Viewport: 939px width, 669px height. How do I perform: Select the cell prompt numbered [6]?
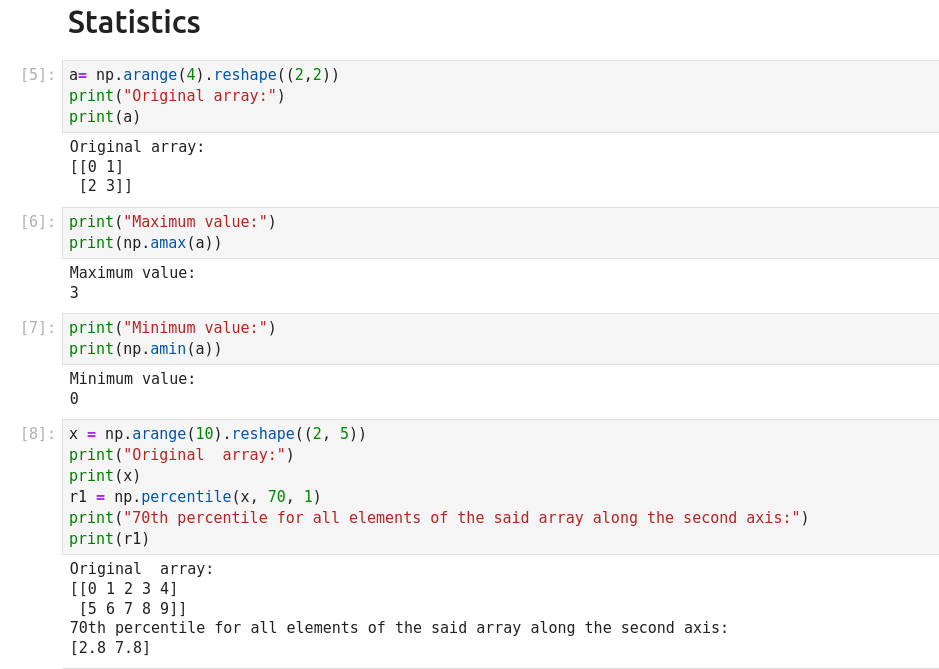[38, 222]
